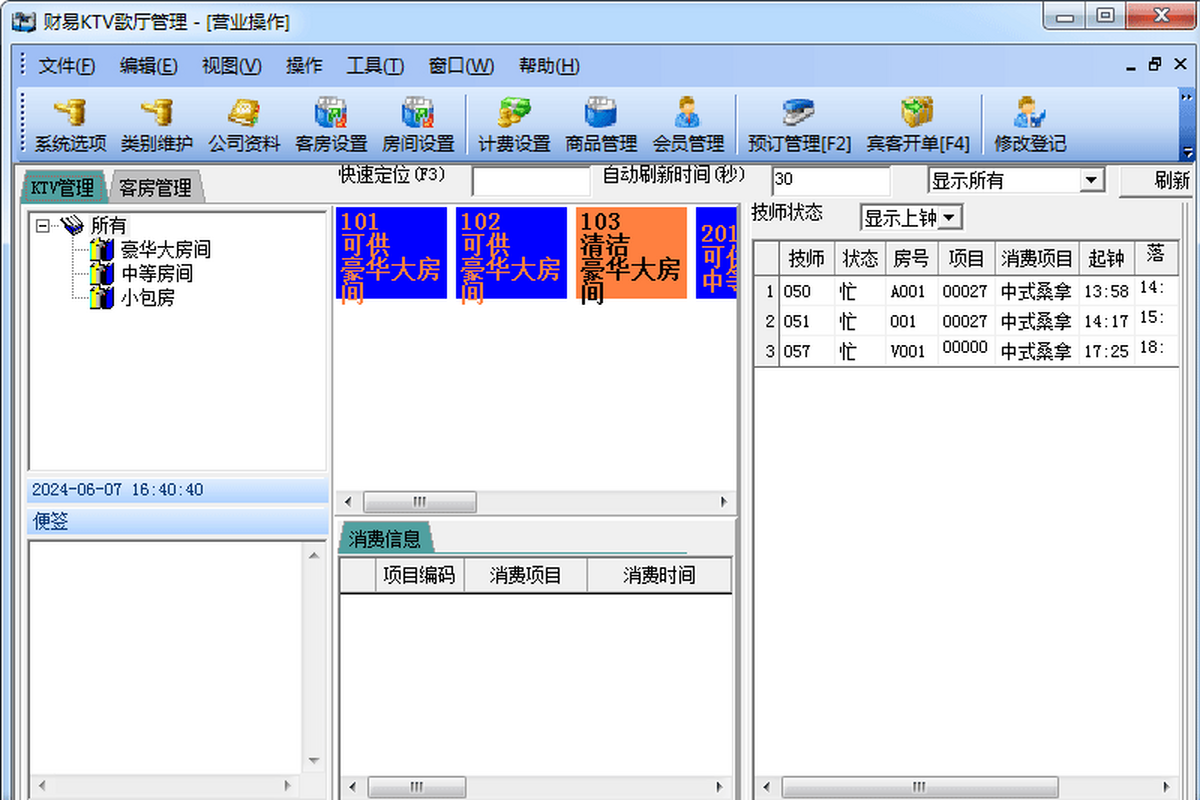Open 商品管理 toolbar icon
Viewport: 1200px width, 800px height.
(x=601, y=125)
